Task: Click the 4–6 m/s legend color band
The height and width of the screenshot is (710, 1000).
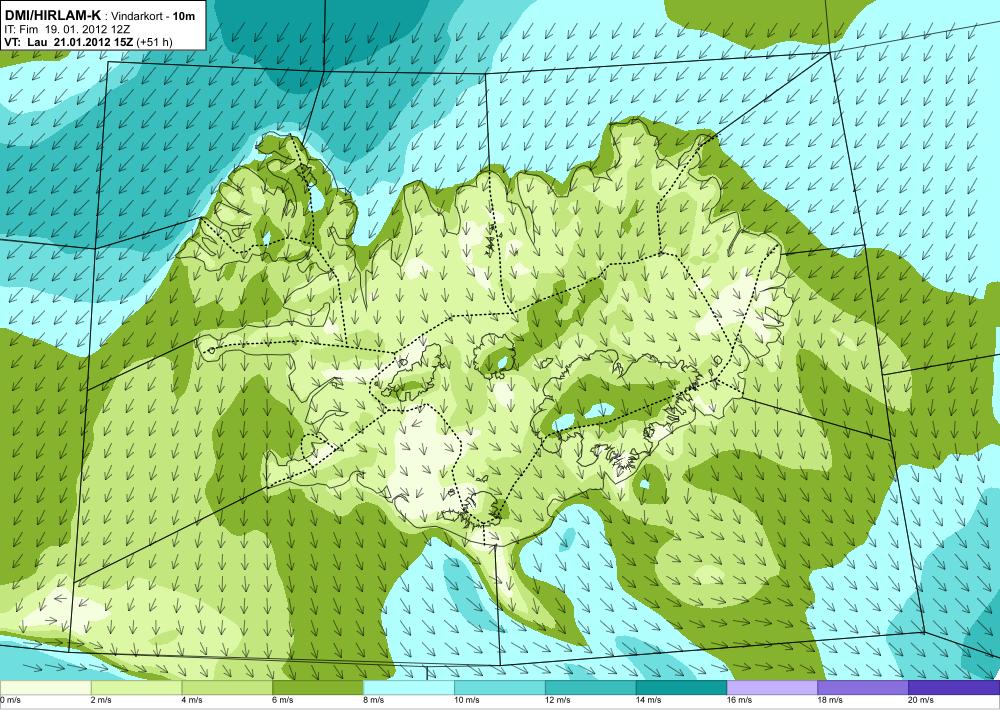Action: tap(227, 688)
